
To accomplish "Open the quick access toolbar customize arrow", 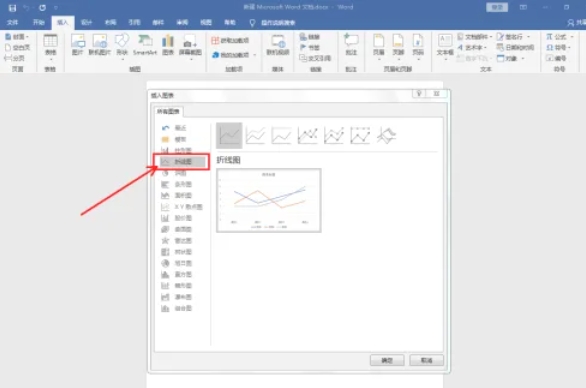I will point(56,7).
